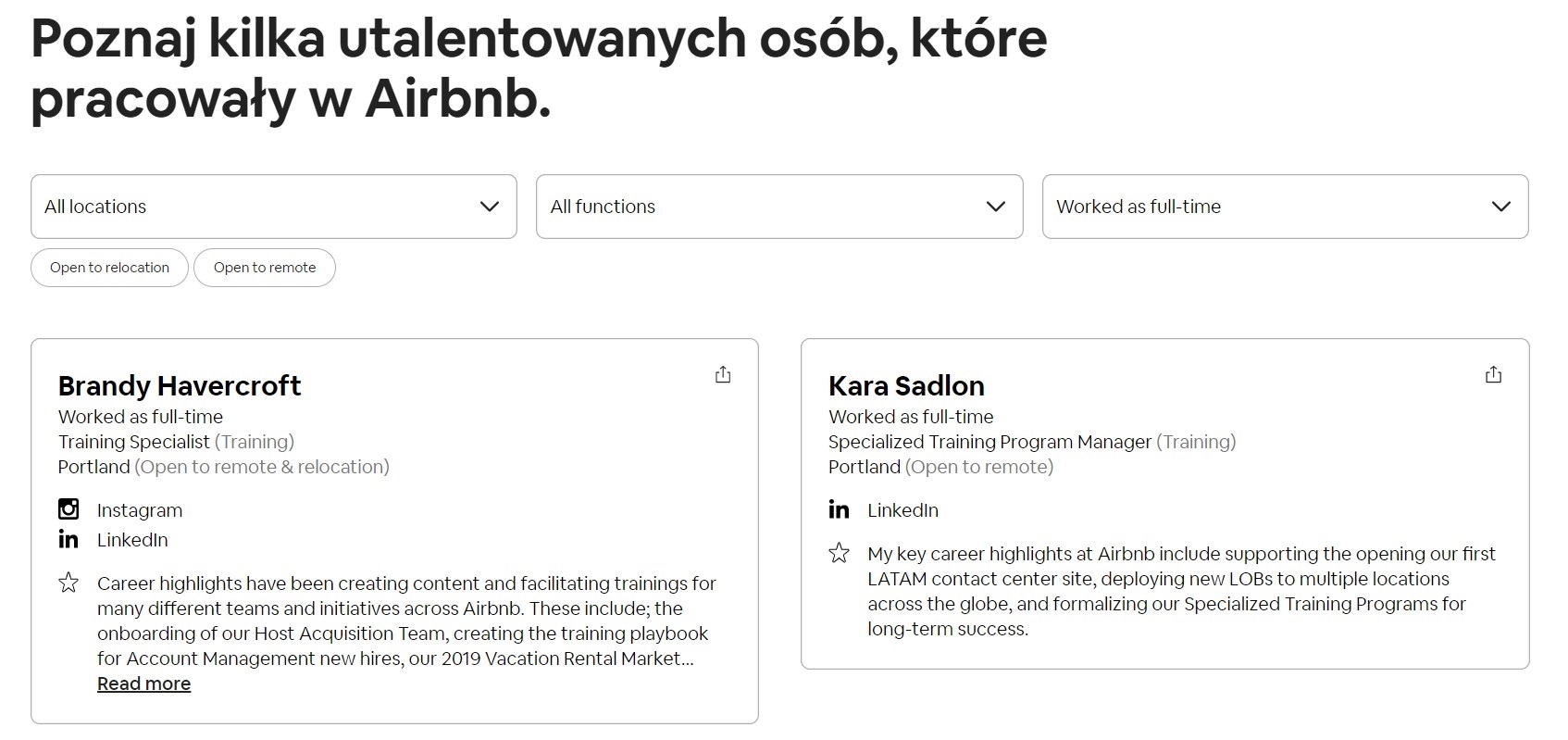The image size is (1568, 740).
Task: Click the LinkedIn logo icon in Kara's card
Action: tap(839, 509)
